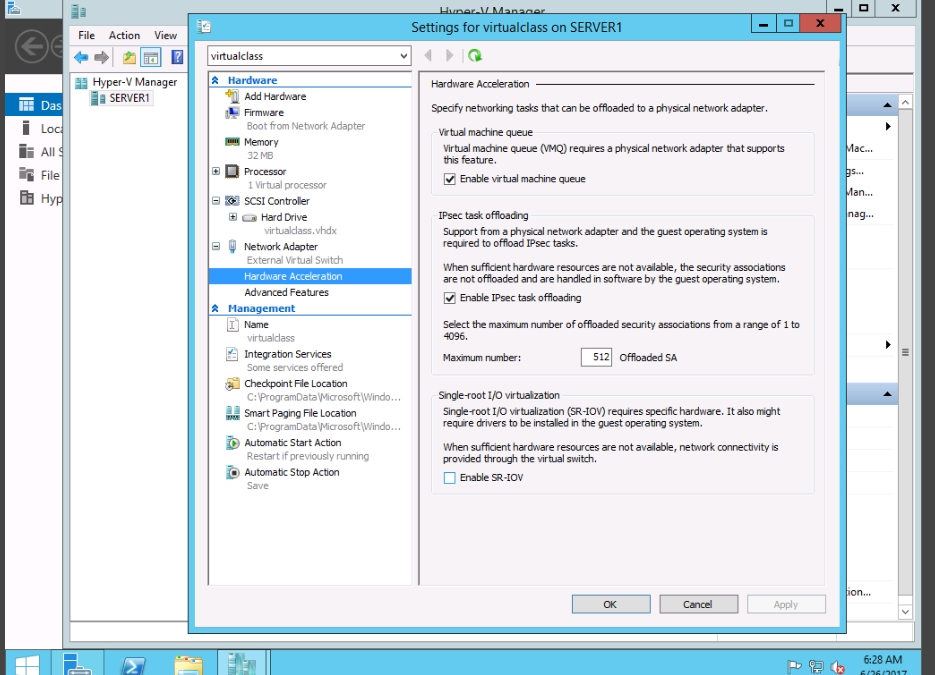The width and height of the screenshot is (935, 675).
Task: Click 'virtualclass.vhdx' under Hard Drive
Action: tap(300, 230)
